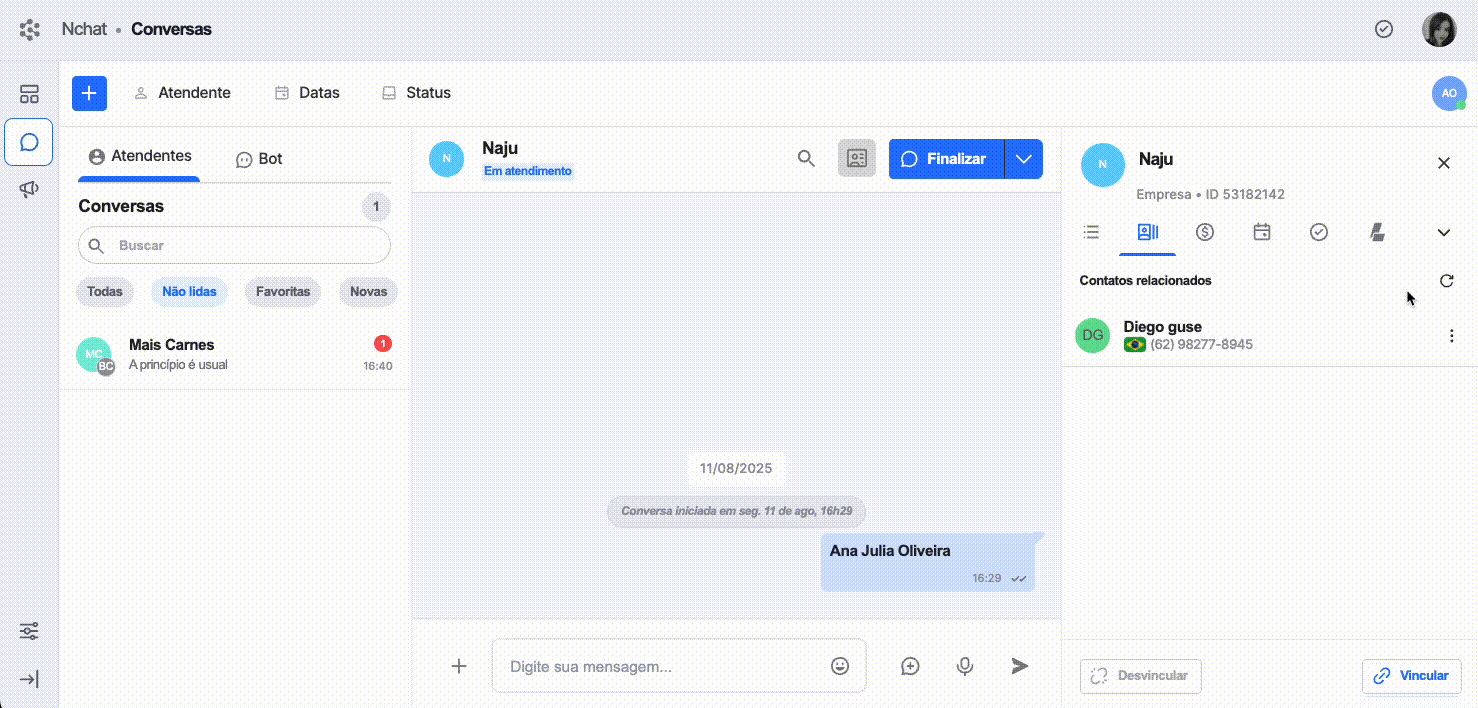Filter conversations by Todas
The image size is (1478, 708).
pos(105,292)
